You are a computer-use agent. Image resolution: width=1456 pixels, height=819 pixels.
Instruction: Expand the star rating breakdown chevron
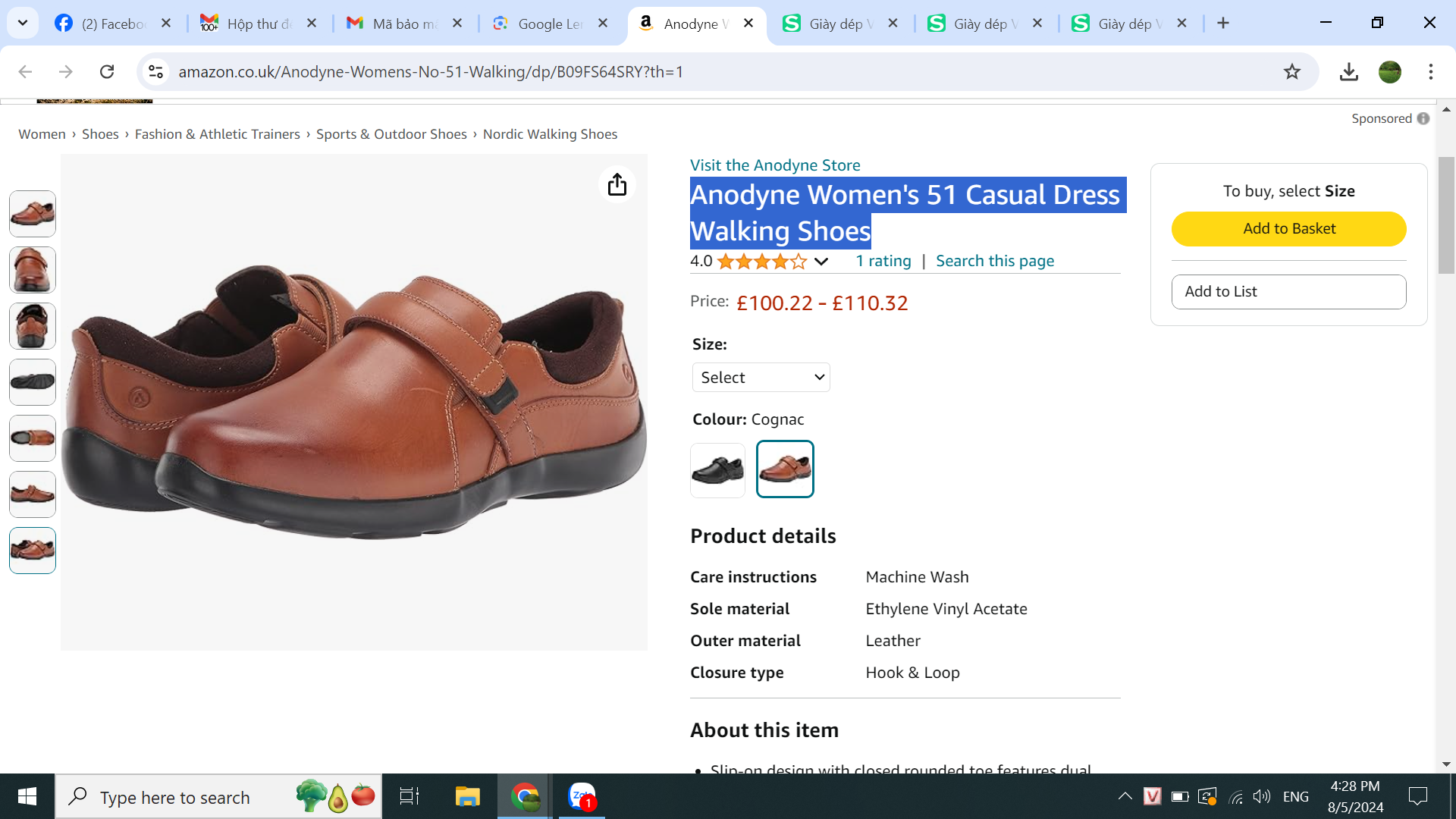click(821, 262)
